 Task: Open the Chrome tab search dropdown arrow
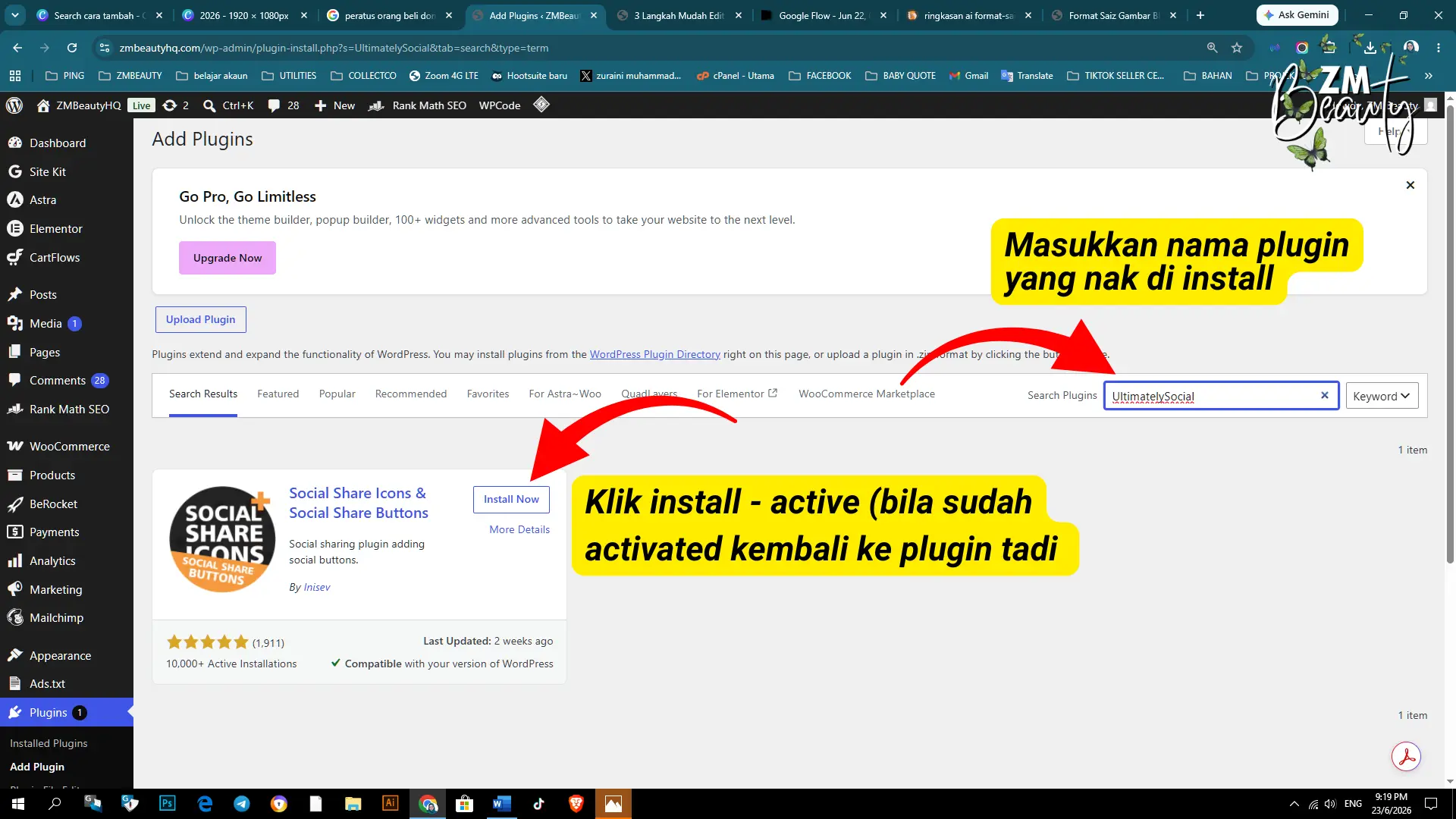pyautogui.click(x=15, y=15)
